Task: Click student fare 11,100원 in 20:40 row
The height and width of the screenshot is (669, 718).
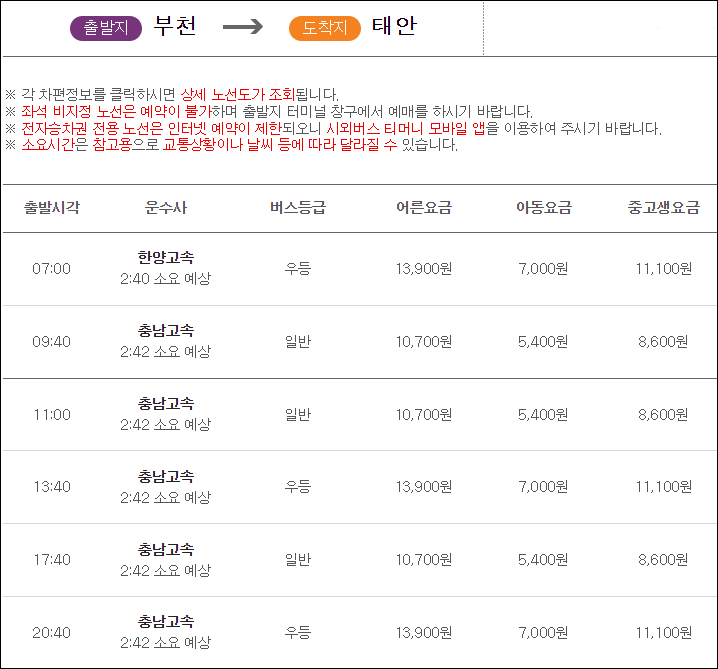Action: pos(664,632)
